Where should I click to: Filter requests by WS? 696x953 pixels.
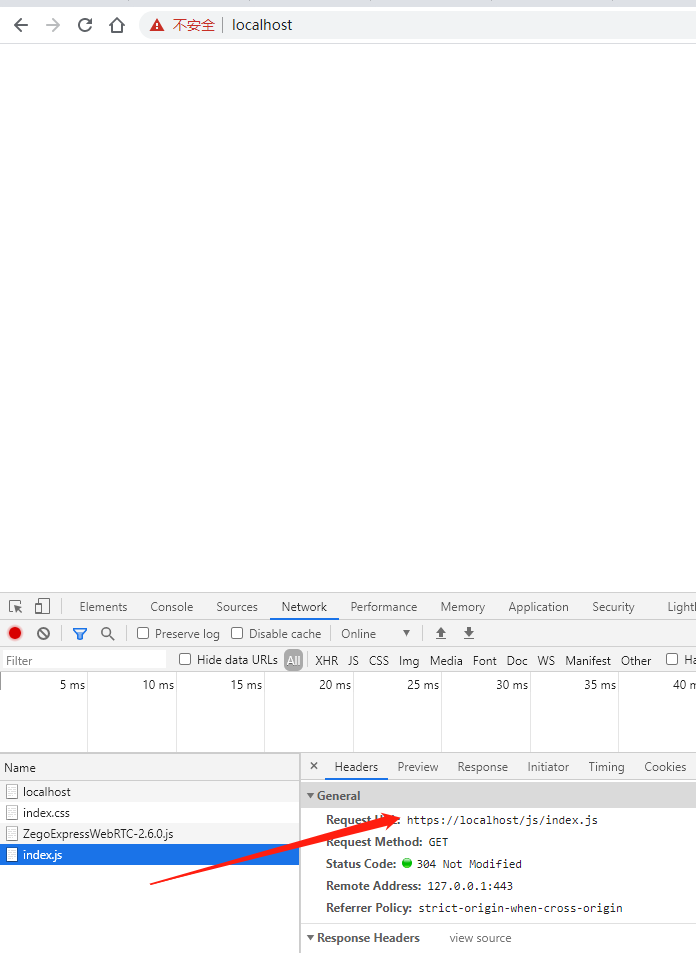coord(546,660)
